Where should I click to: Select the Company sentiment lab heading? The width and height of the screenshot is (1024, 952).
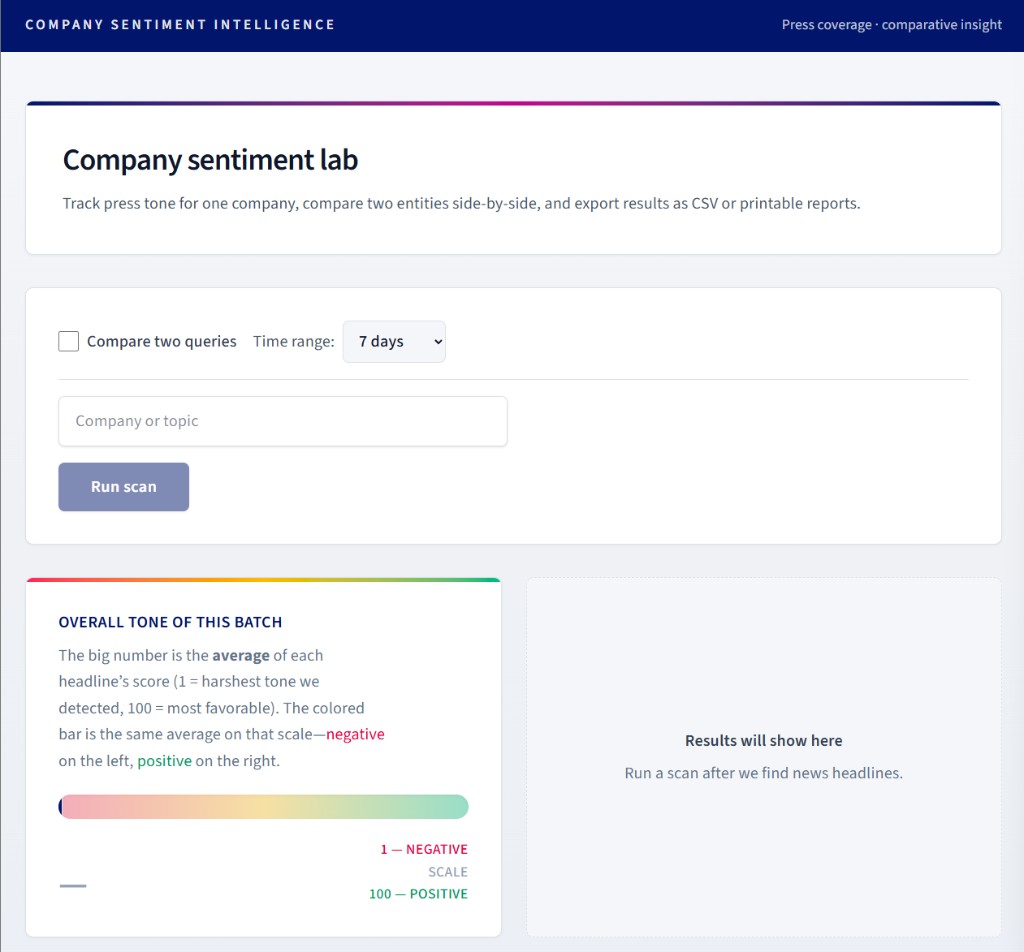click(x=210, y=159)
